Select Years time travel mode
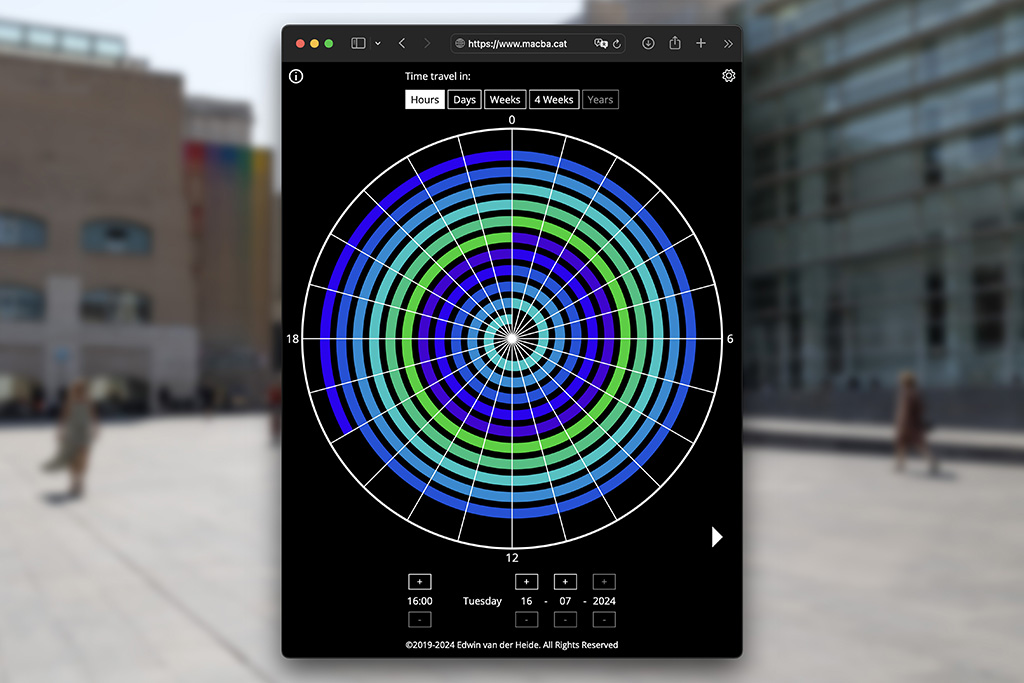1024x683 pixels. click(600, 99)
